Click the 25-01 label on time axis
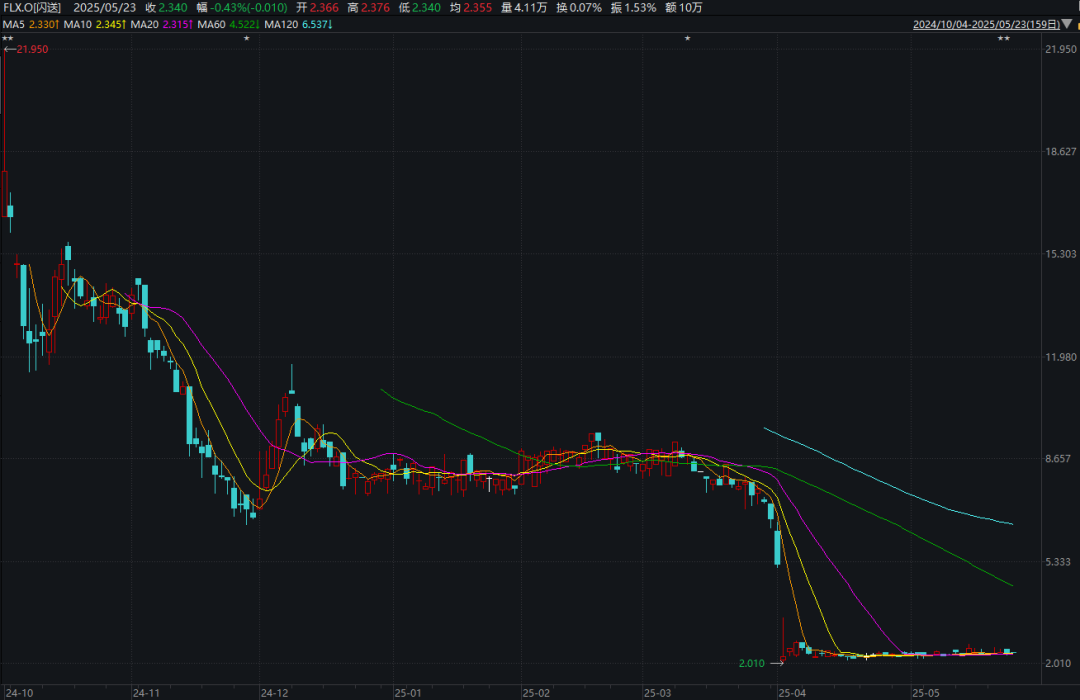 pos(408,692)
